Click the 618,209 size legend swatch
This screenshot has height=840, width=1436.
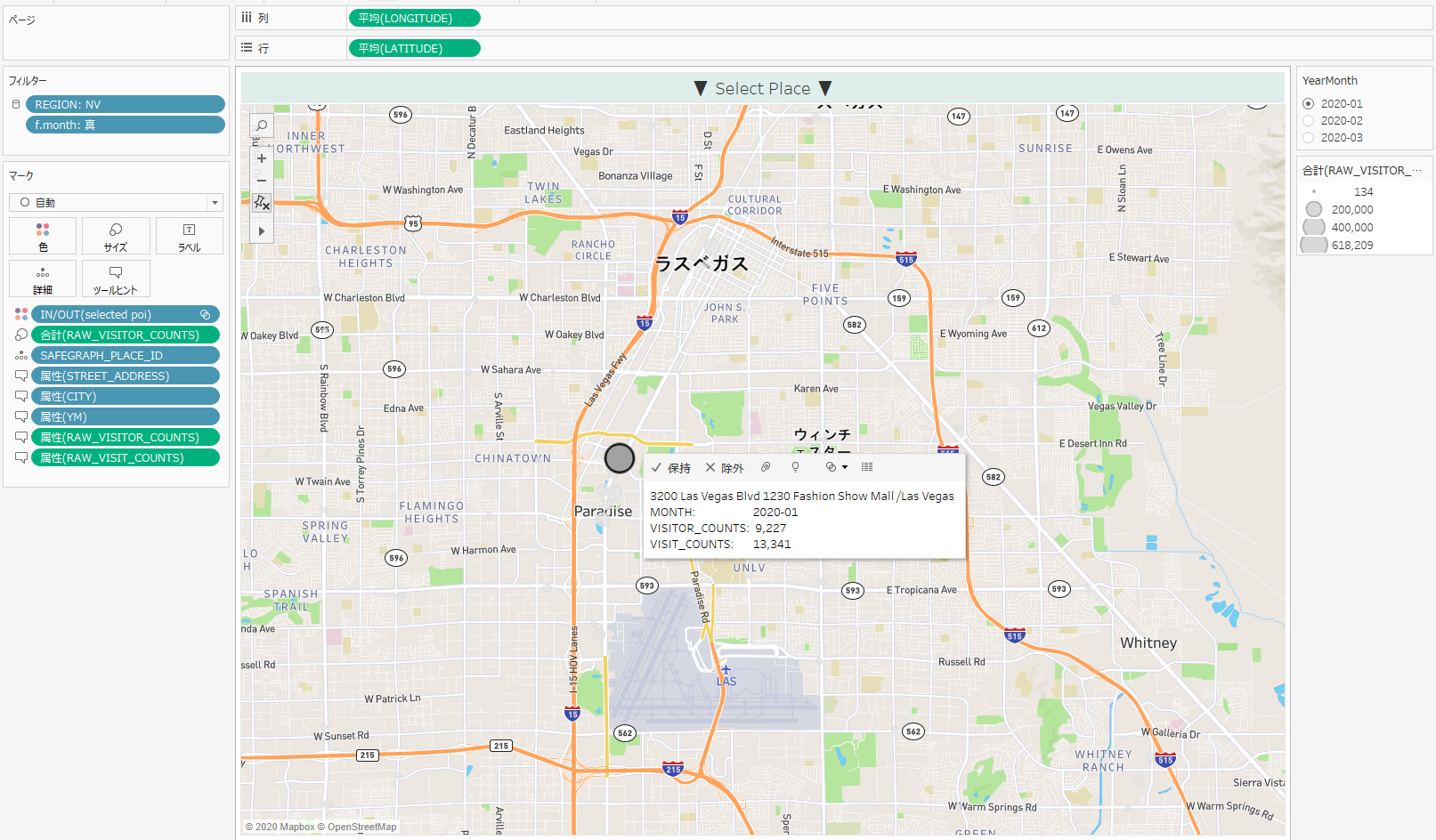pos(1314,245)
